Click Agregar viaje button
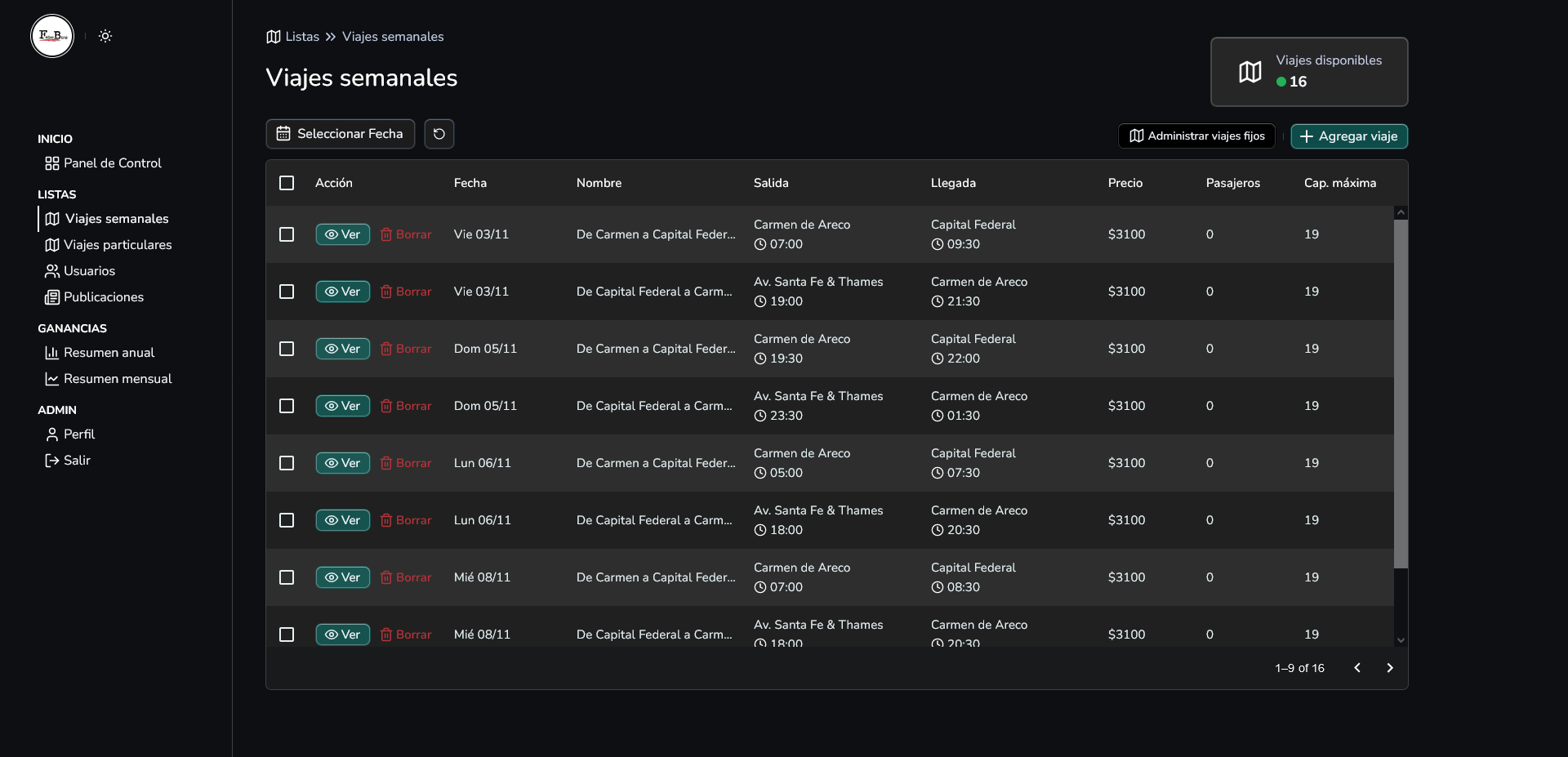Screen dimensions: 1568x757 click(1349, 136)
